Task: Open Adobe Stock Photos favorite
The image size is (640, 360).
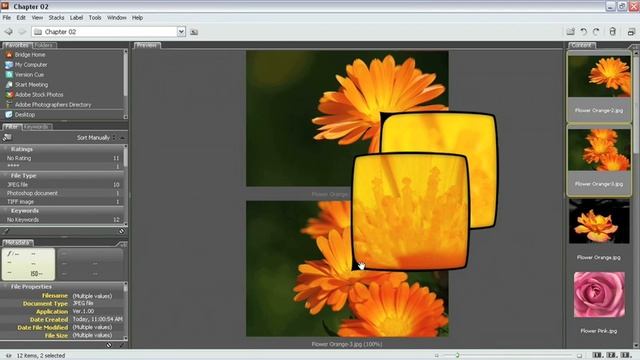Action: point(39,94)
